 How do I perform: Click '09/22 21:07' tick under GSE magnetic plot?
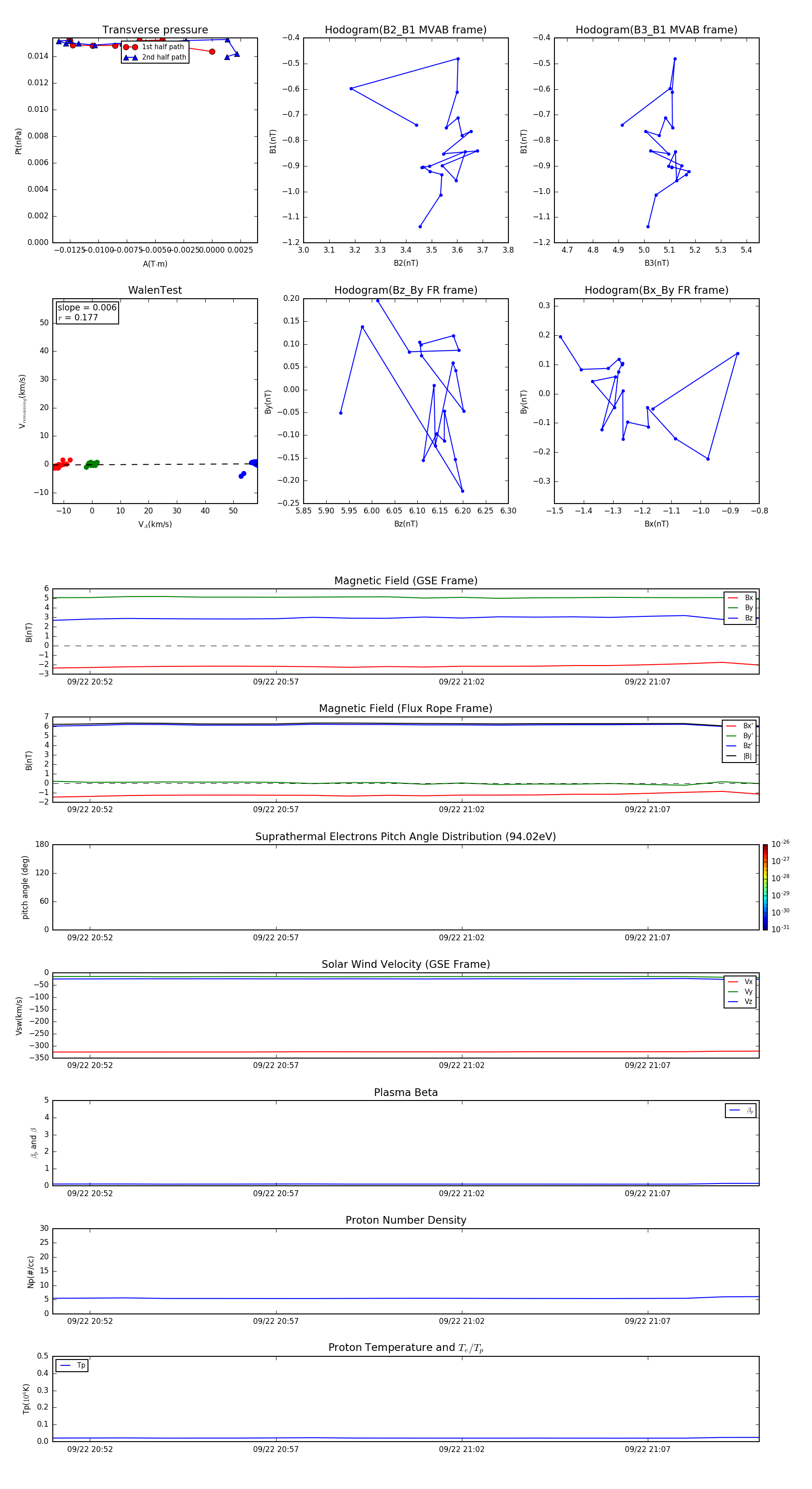click(x=647, y=682)
